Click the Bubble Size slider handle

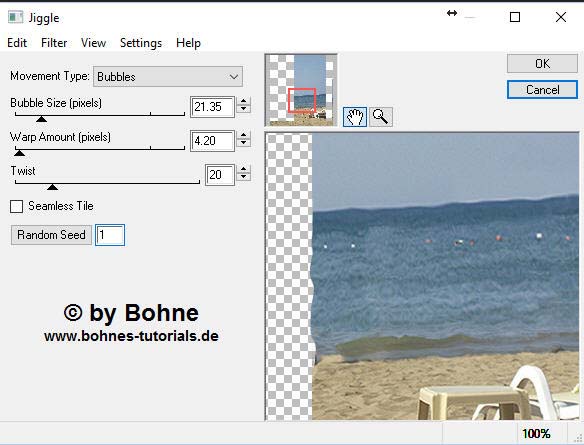tap(41, 119)
